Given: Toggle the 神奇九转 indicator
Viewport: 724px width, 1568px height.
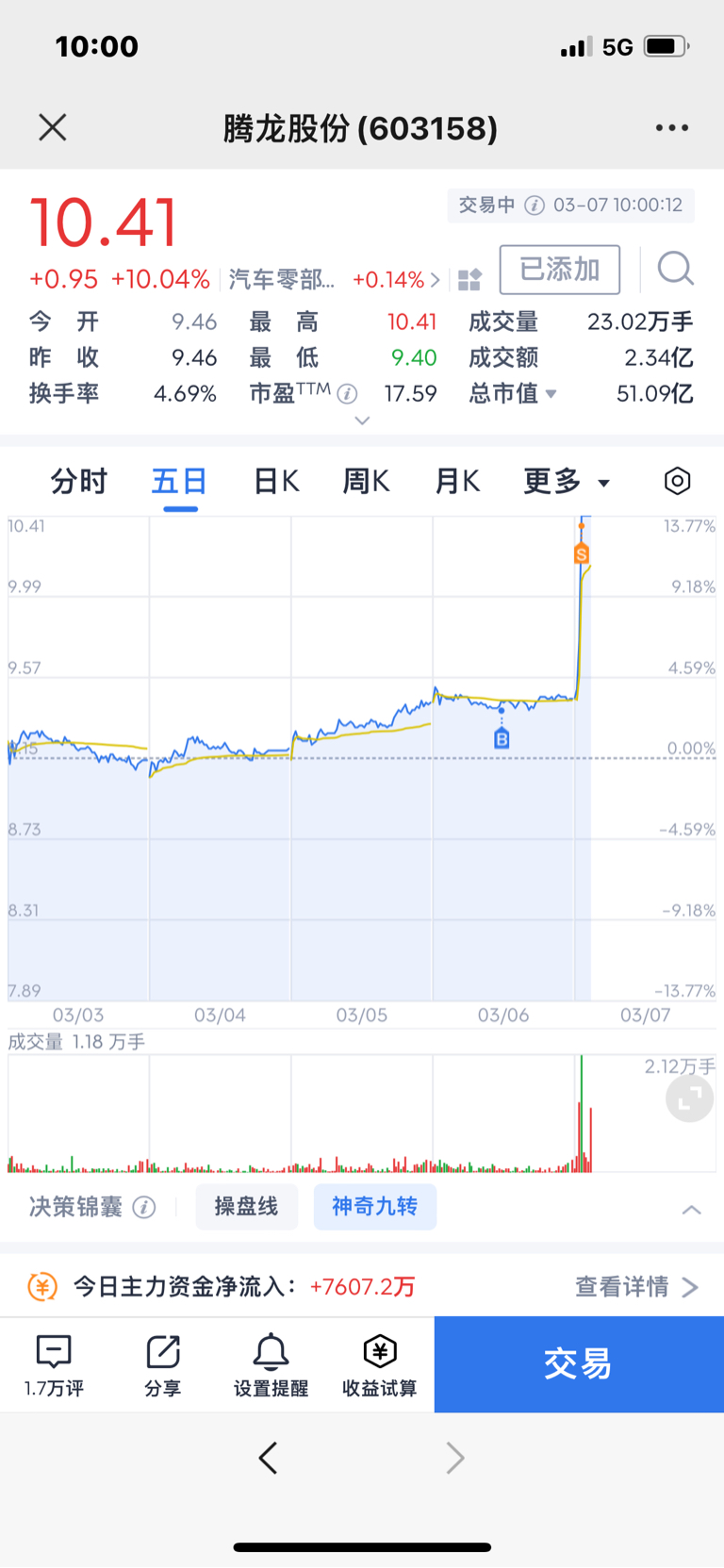Looking at the screenshot, I should pos(374,1207).
